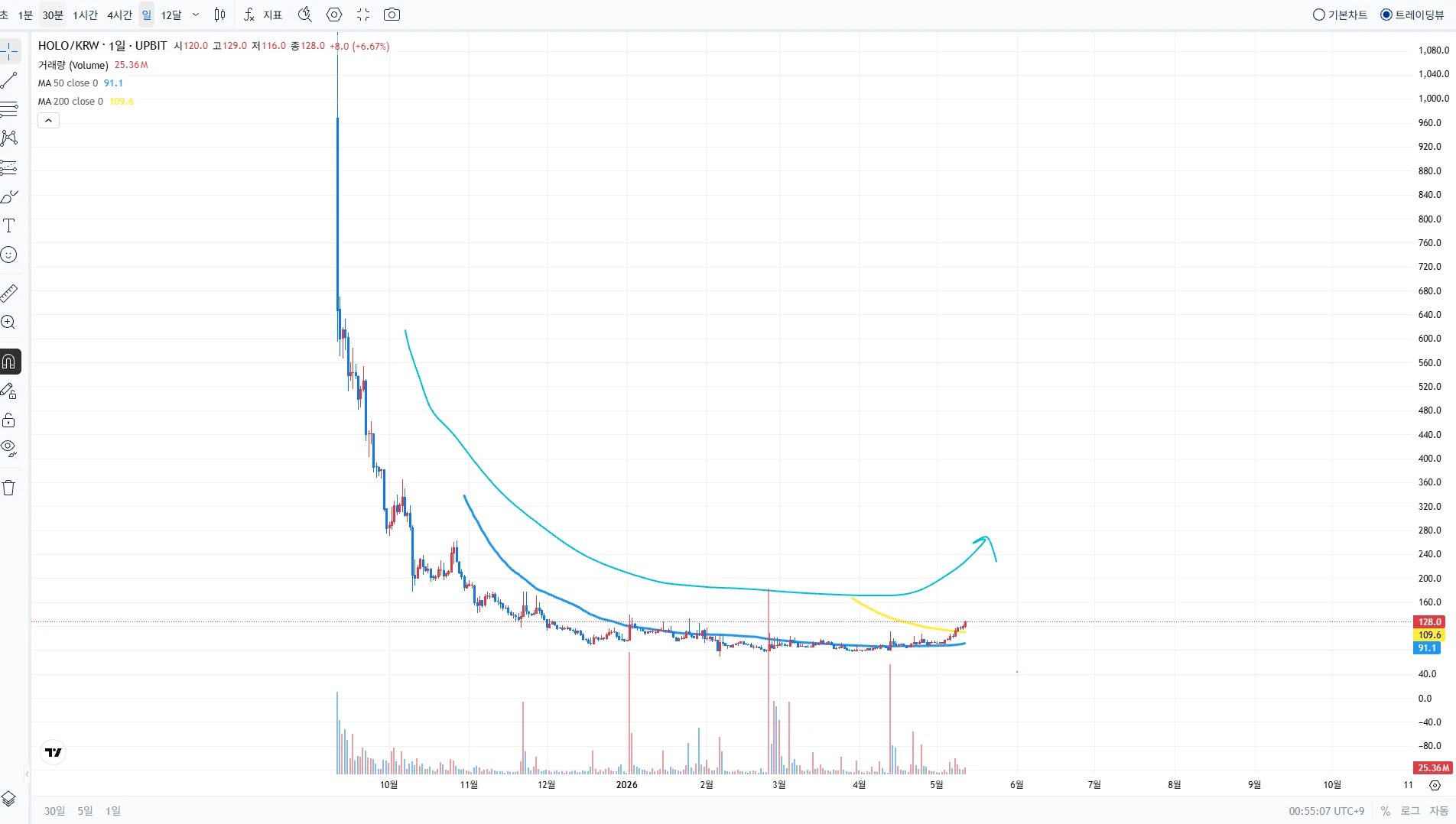
Task: Toggle fullscreen mode icon
Action: coord(363,15)
